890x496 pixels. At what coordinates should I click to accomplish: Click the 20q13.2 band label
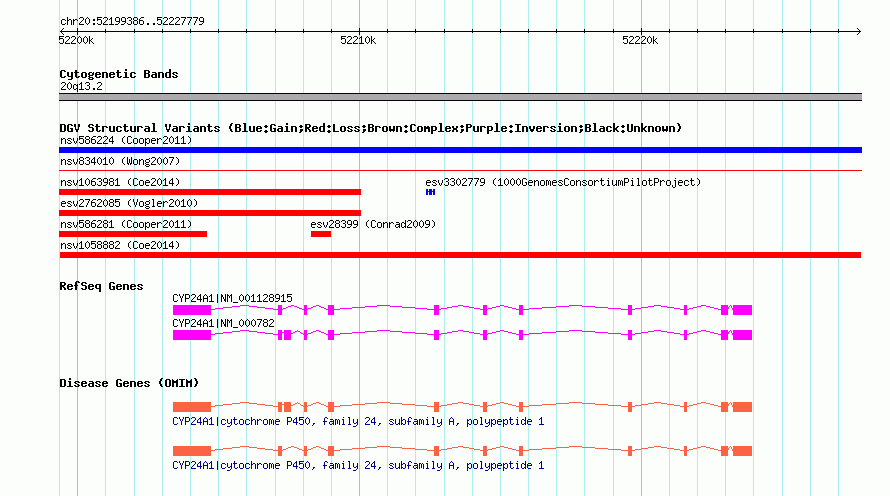tap(81, 86)
